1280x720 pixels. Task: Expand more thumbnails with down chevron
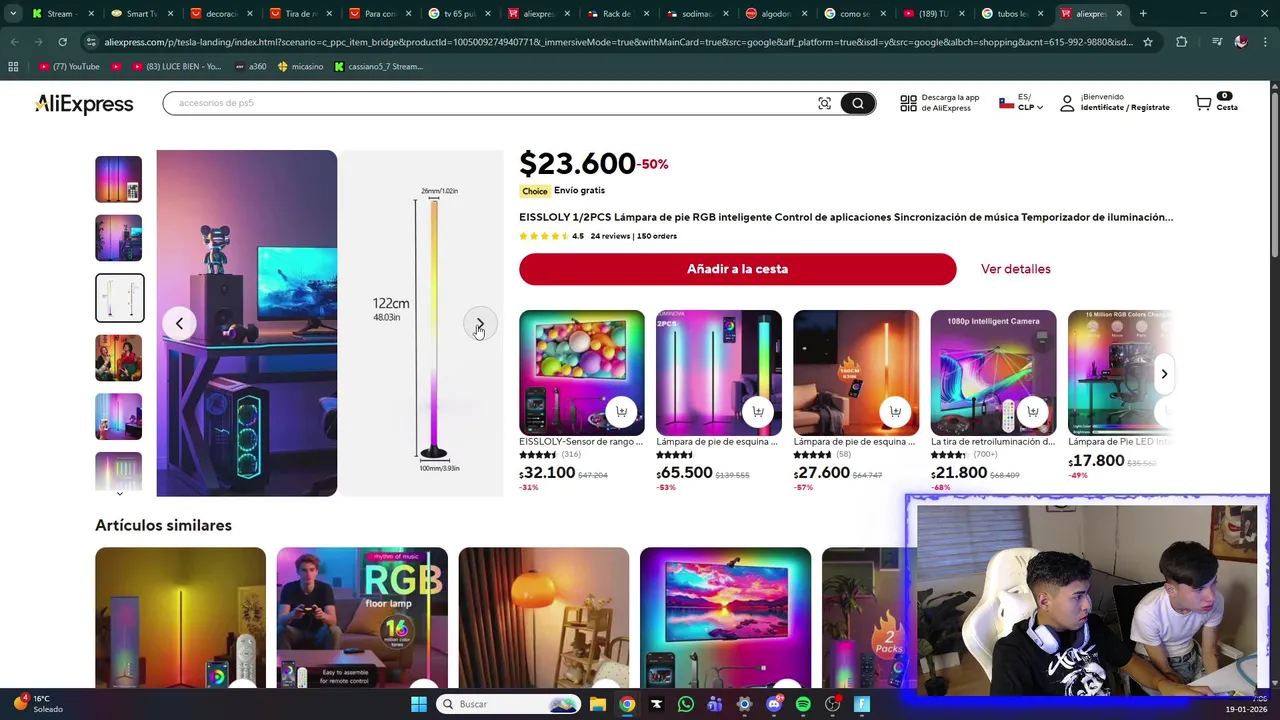pos(119,493)
